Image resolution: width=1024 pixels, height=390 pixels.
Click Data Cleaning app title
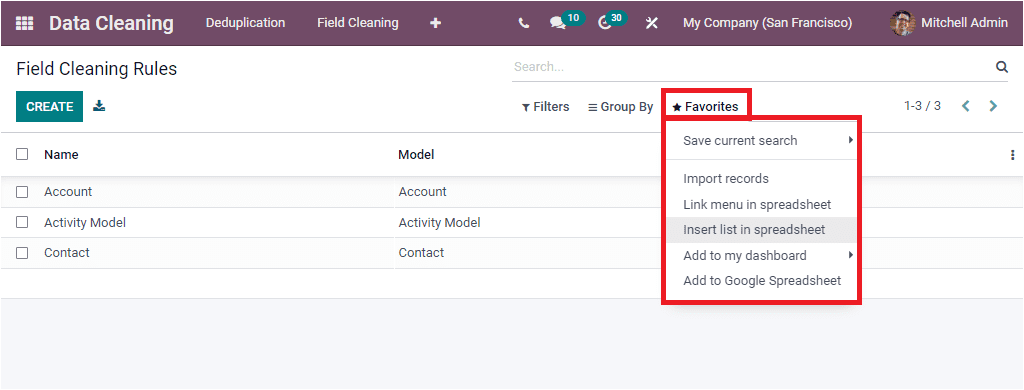(x=112, y=24)
